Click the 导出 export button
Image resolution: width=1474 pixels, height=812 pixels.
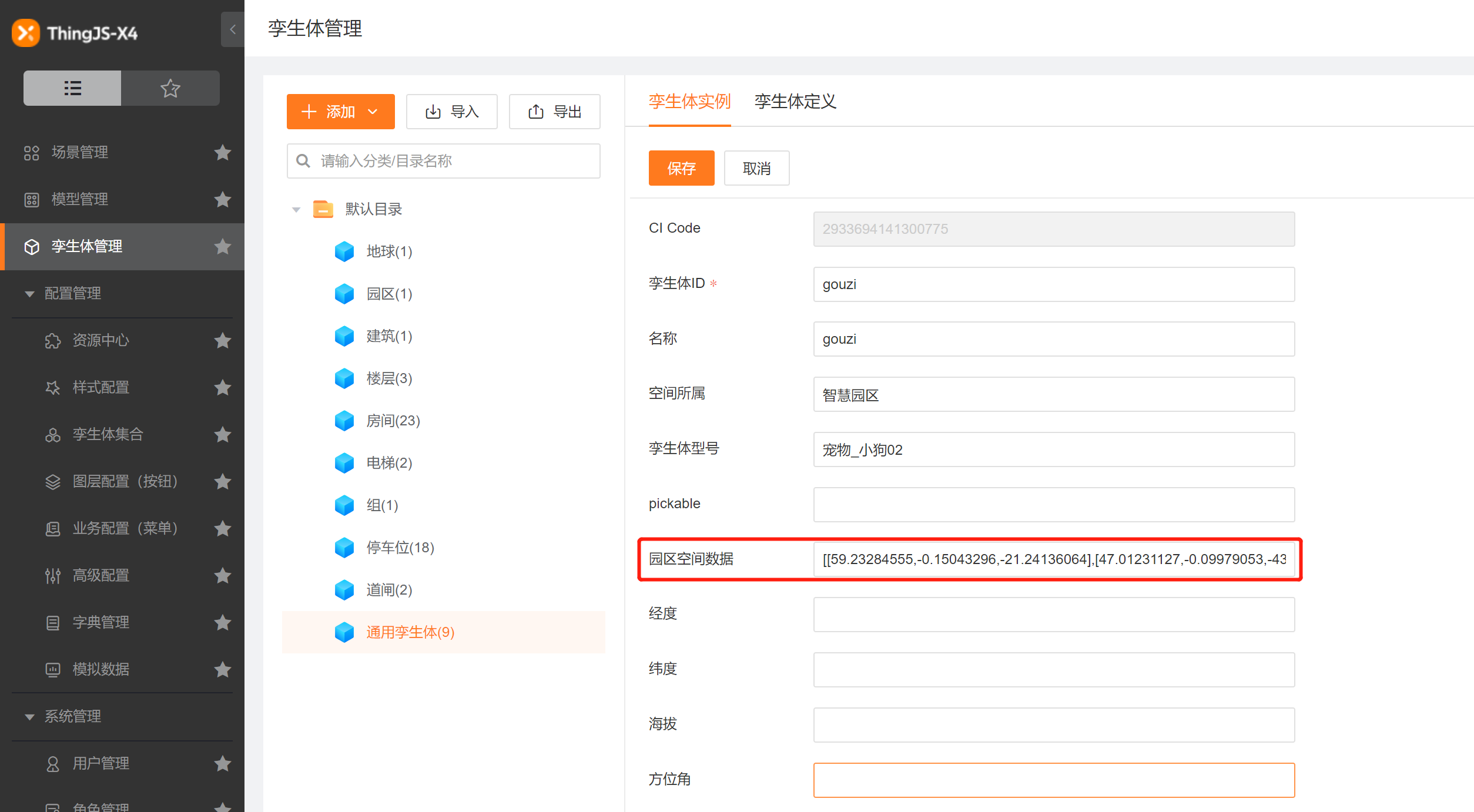point(555,112)
